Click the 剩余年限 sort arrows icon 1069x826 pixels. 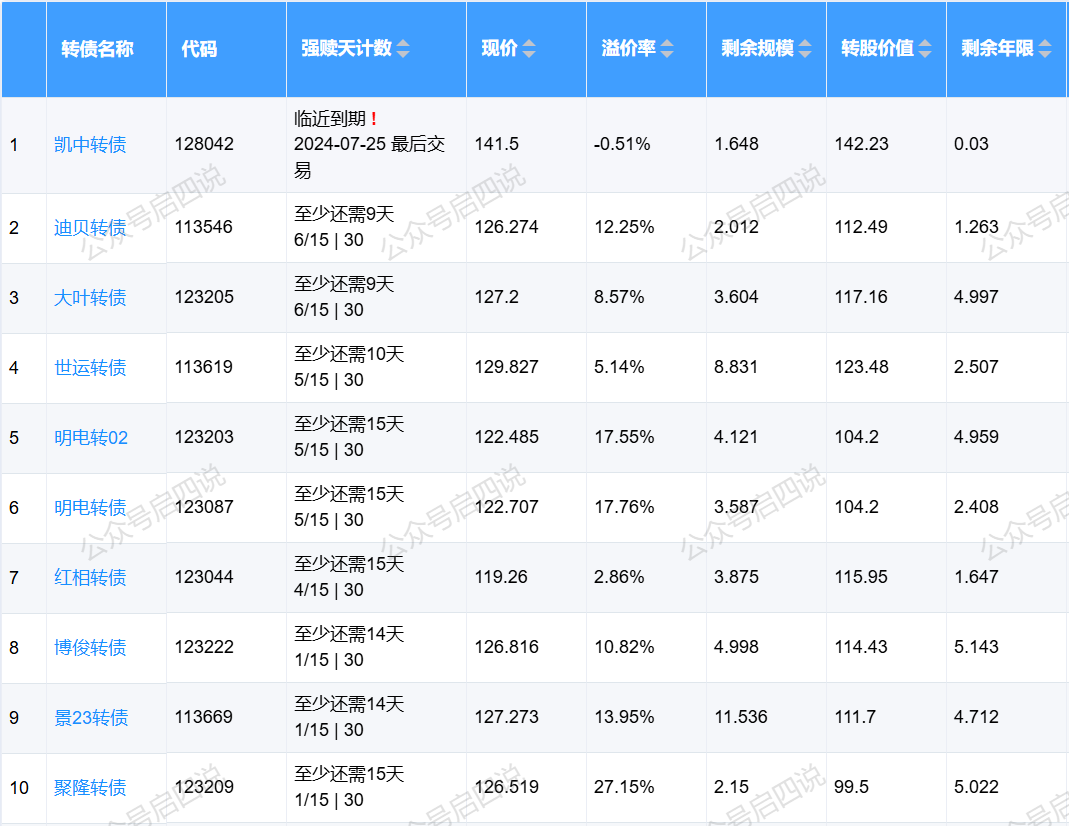tap(1045, 49)
